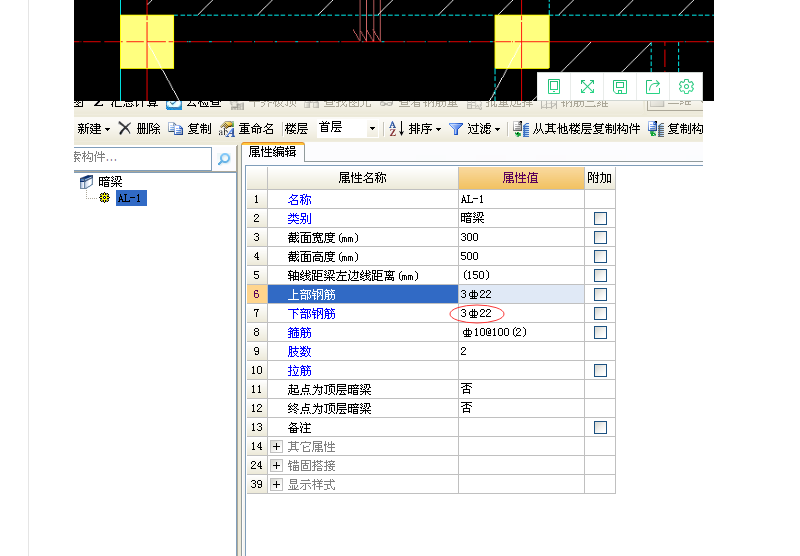Click the 上部钢筋 value cell
This screenshot has height=556, width=800.
point(521,294)
